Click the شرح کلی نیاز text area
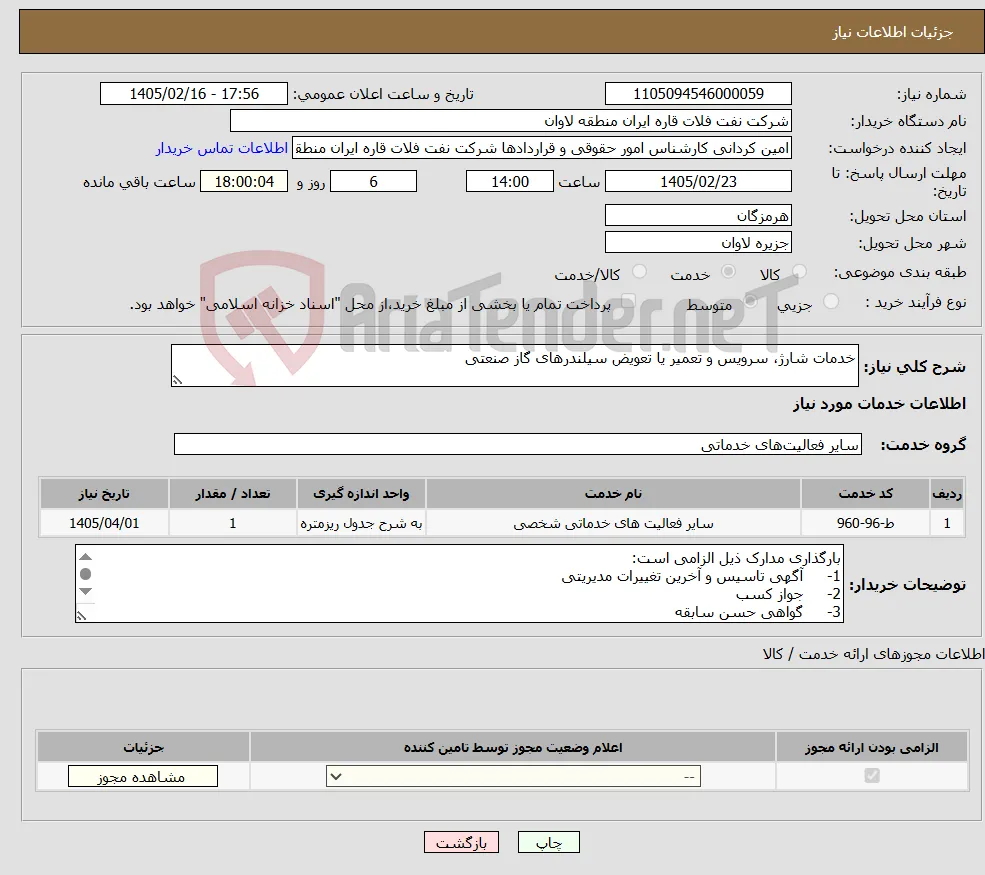The height and width of the screenshot is (875, 985). click(514, 365)
